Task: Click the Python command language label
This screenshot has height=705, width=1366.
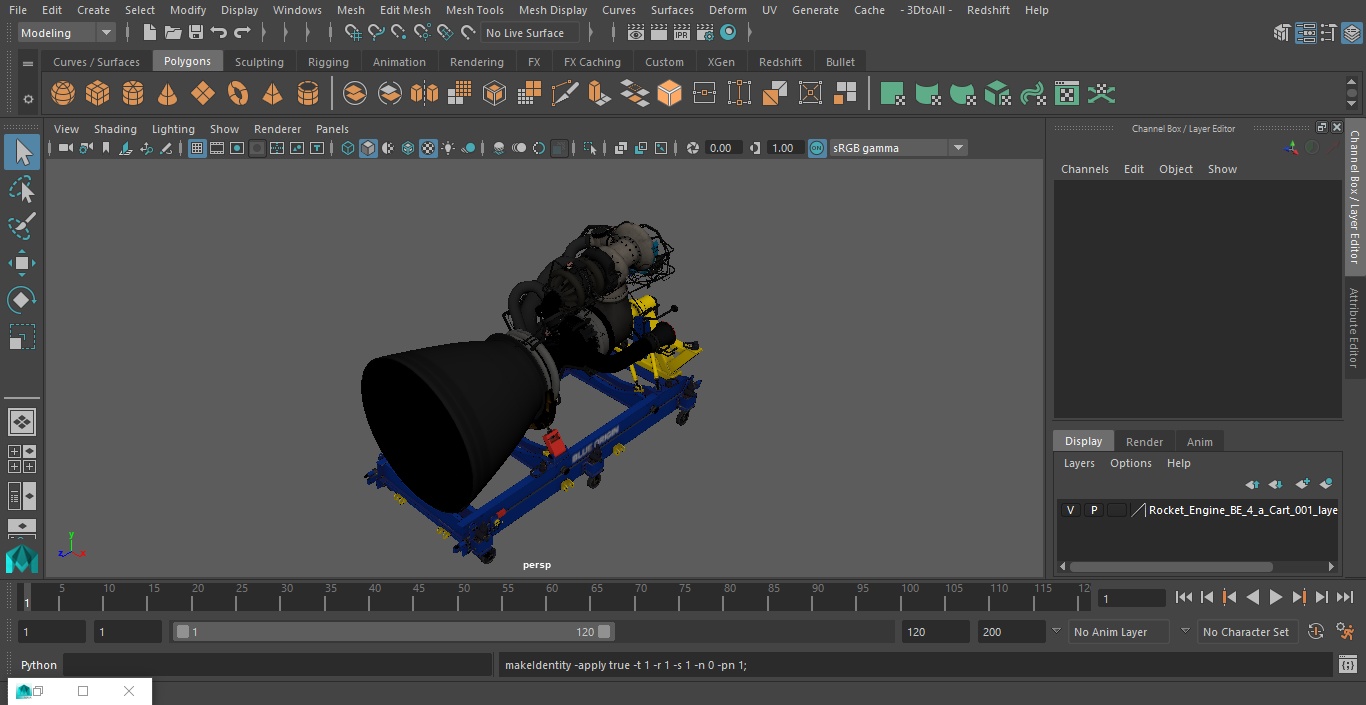Action: pyautogui.click(x=39, y=665)
